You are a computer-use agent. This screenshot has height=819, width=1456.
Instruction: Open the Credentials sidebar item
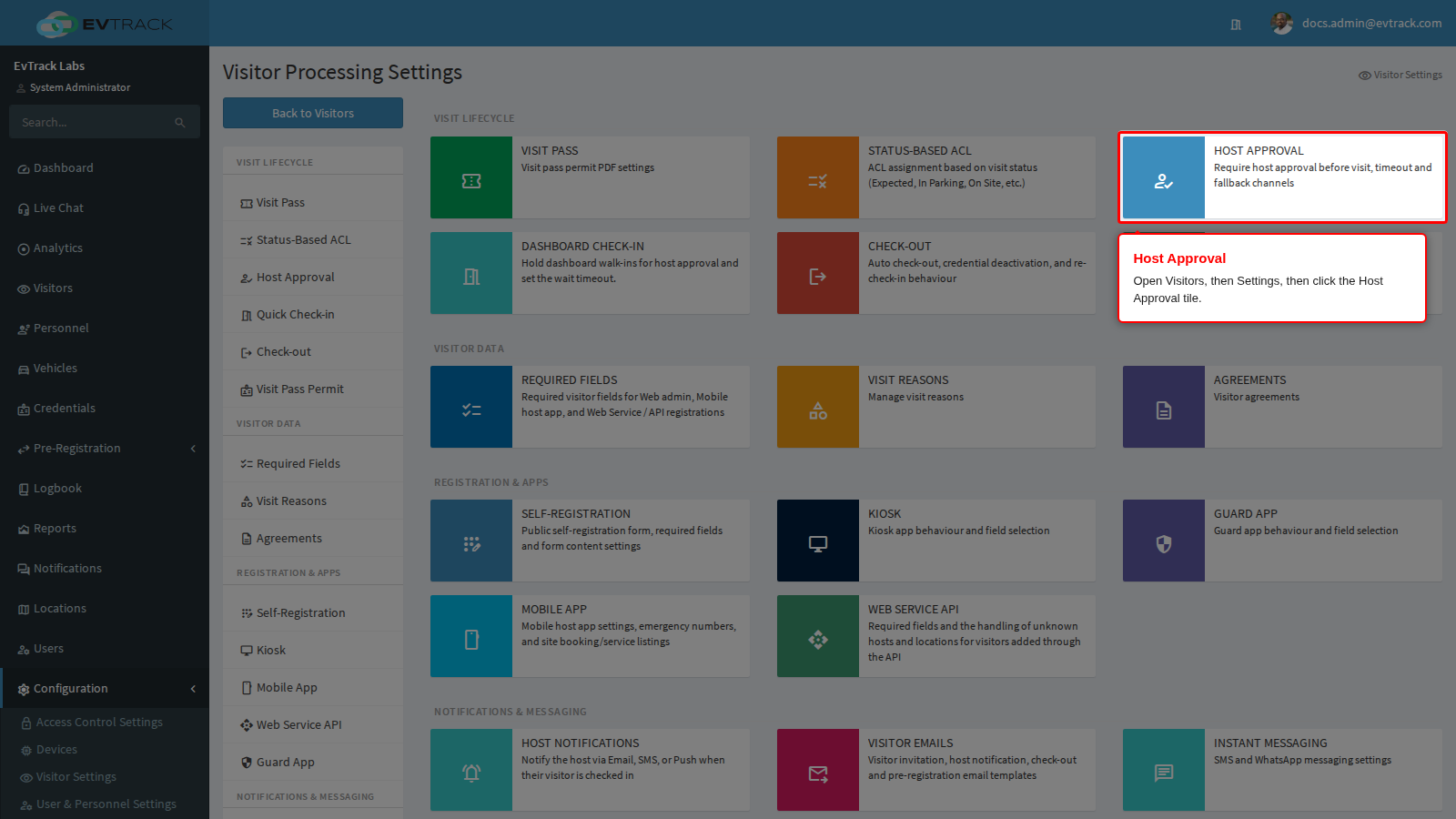click(105, 409)
